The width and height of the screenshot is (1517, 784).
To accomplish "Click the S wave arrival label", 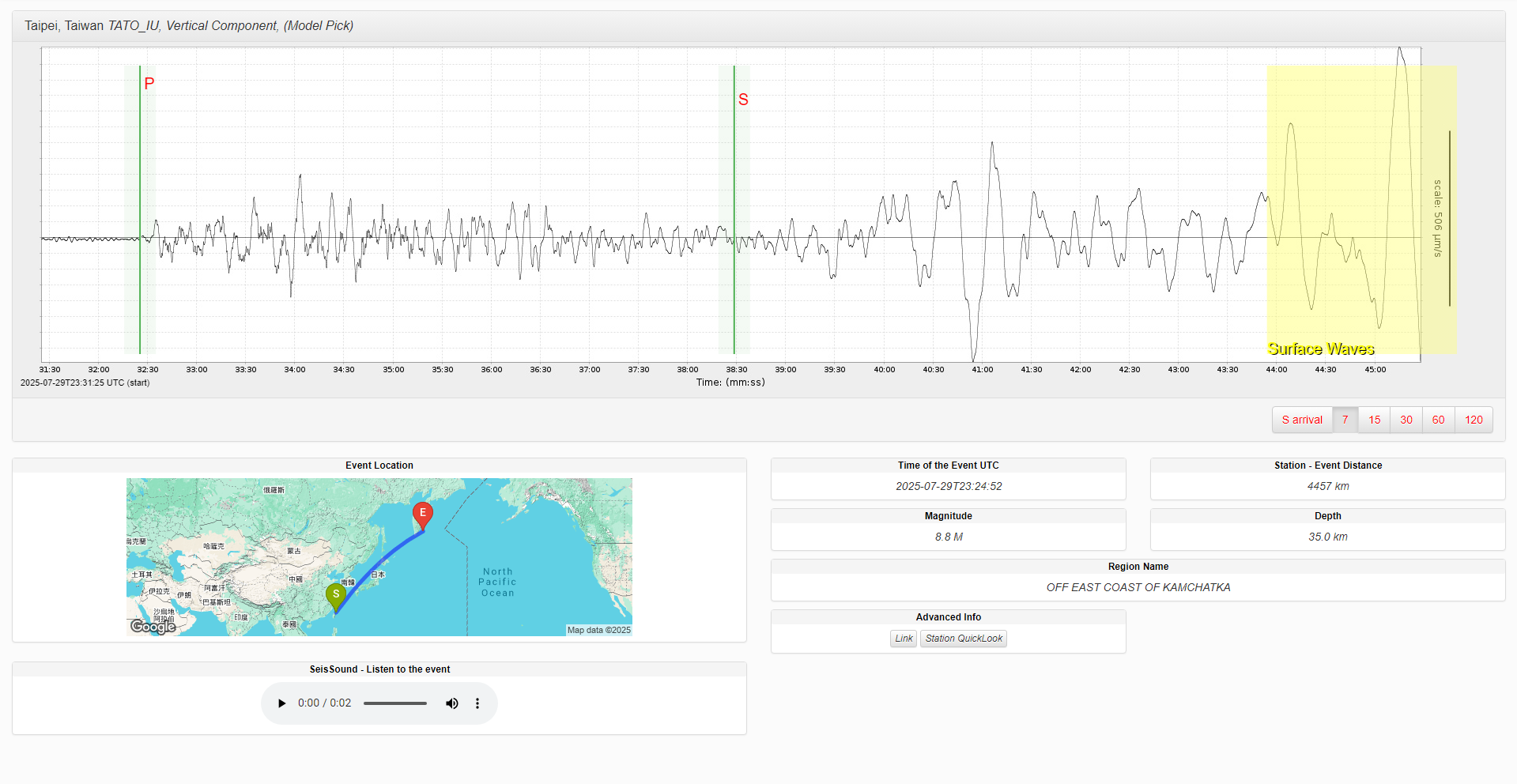I will [x=743, y=100].
